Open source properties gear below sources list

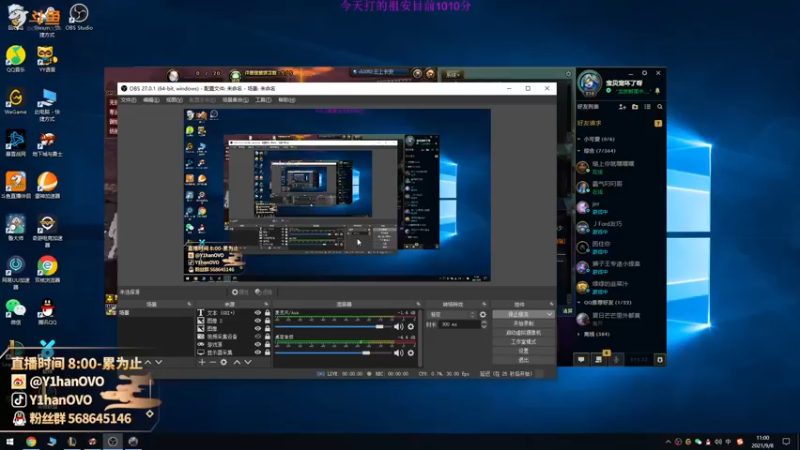(x=223, y=362)
